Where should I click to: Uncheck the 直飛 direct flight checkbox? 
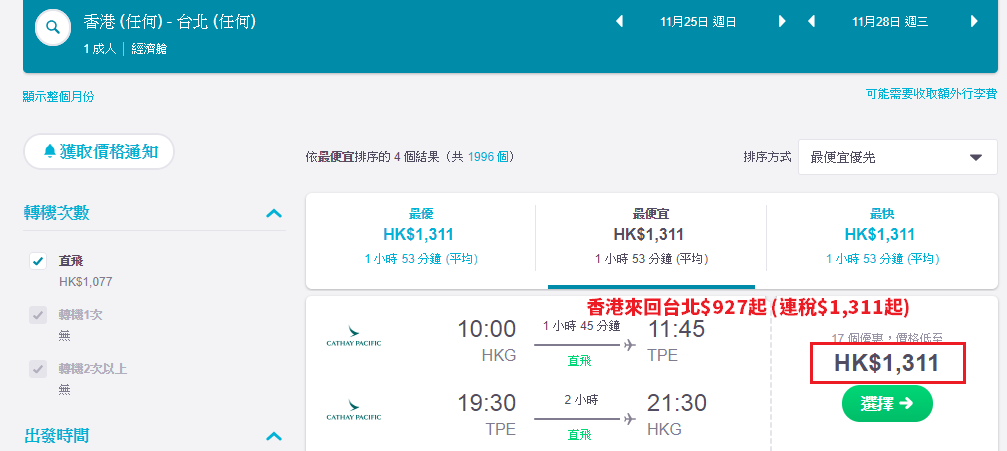pos(38,261)
